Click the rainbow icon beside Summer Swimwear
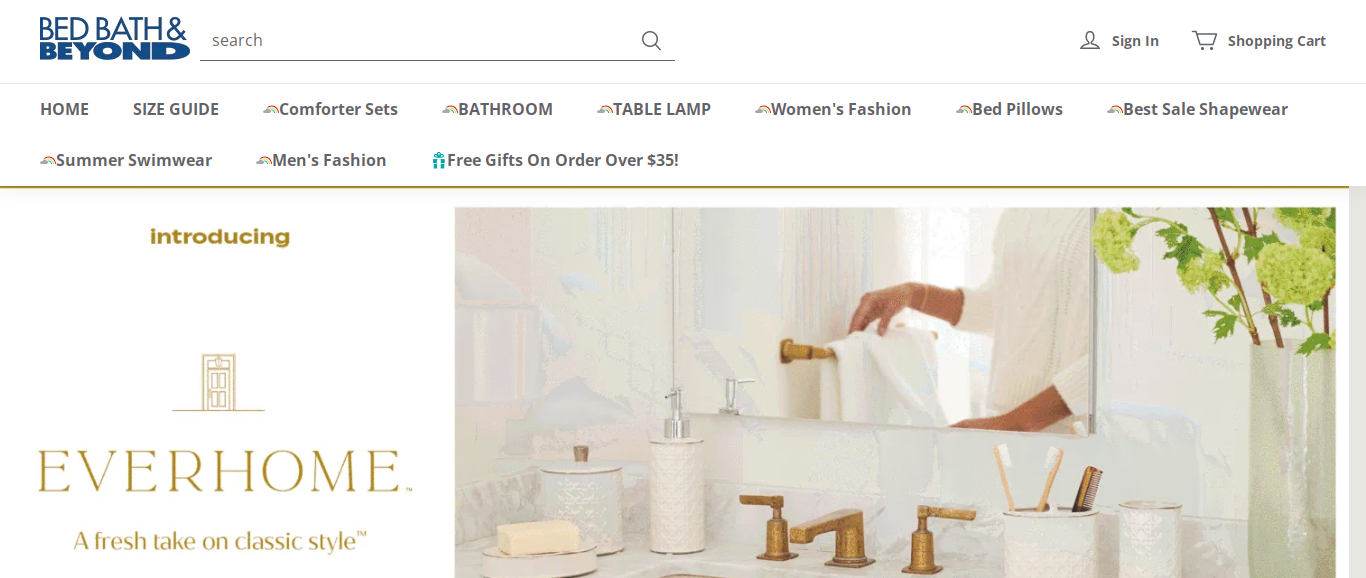The image size is (1366, 578). pyautogui.click(x=47, y=161)
